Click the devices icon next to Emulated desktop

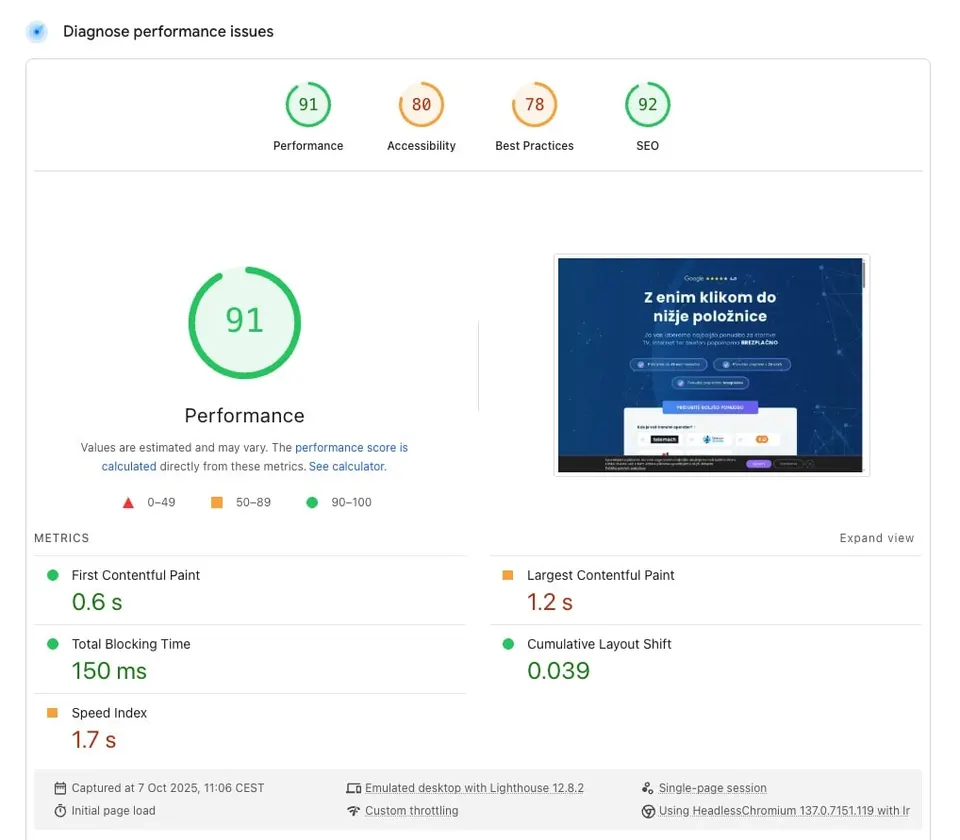click(x=353, y=788)
